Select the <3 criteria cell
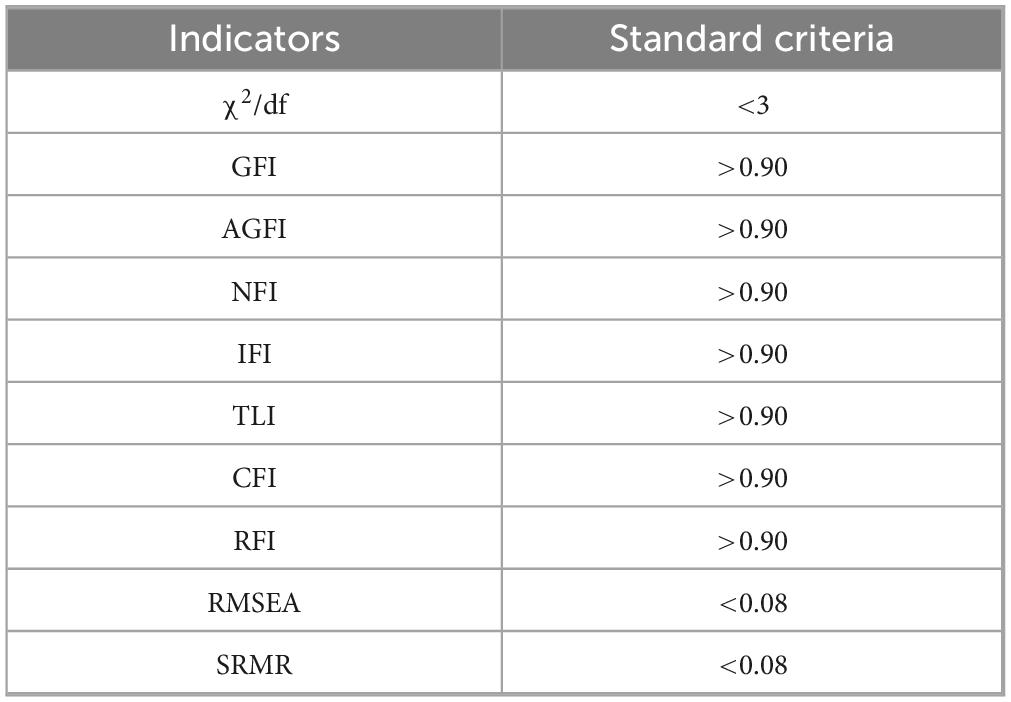This screenshot has height=702, width=1011. (x=752, y=105)
